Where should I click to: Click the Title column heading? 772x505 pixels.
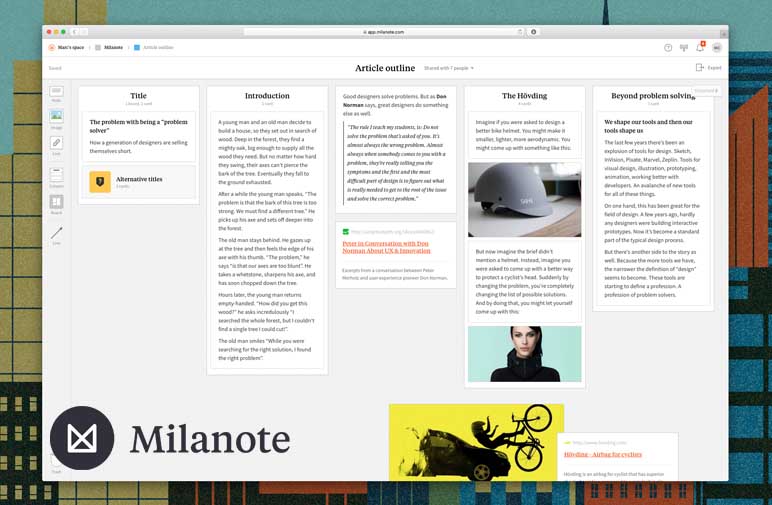point(138,96)
